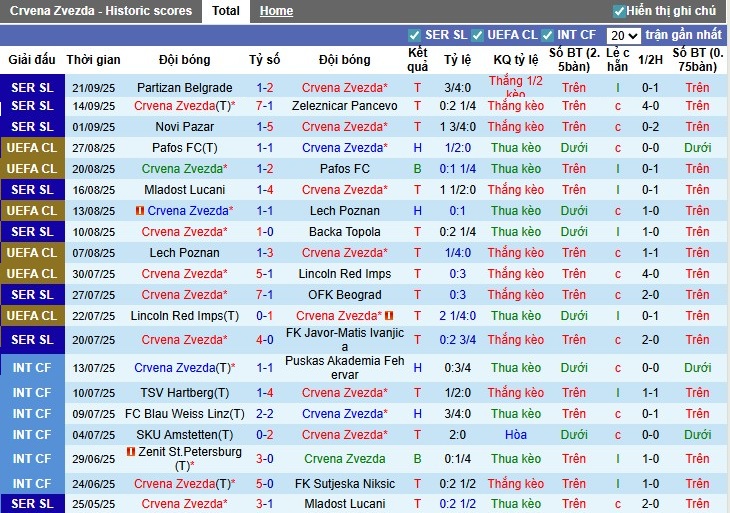Click red card icon in 13/08/25 row
Screen dimensions: 730x513
point(140,211)
